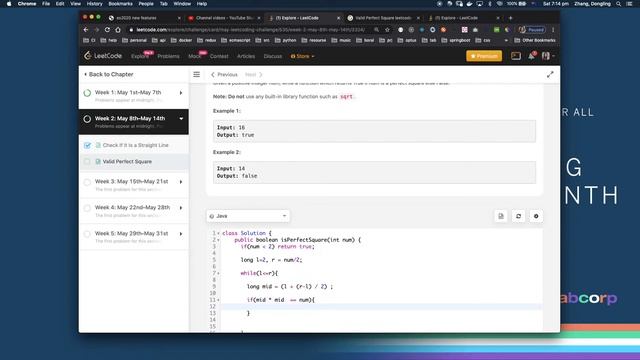Click the LeetCode logo in the site header
Screen dimensions: 640x360
pos(103,56)
